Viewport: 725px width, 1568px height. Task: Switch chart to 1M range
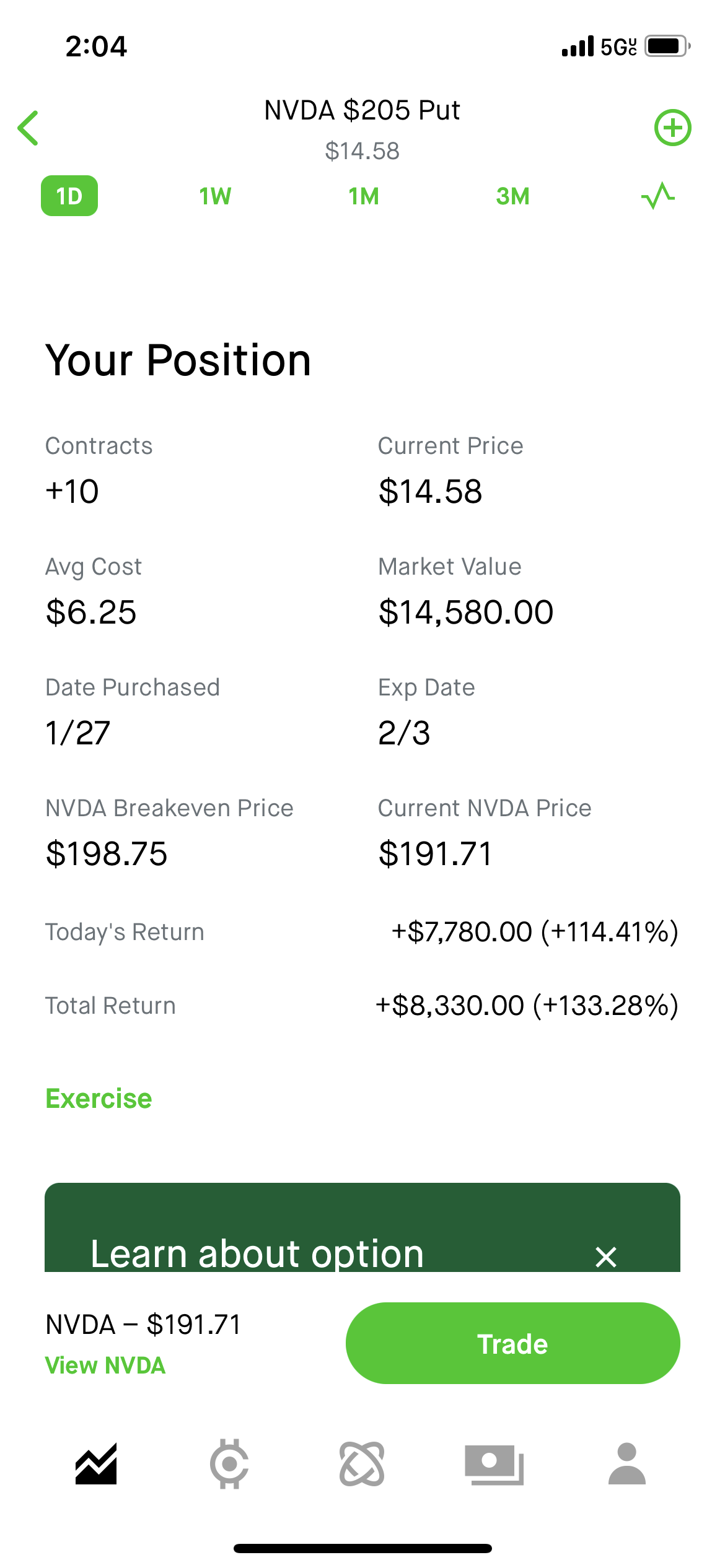point(364,196)
